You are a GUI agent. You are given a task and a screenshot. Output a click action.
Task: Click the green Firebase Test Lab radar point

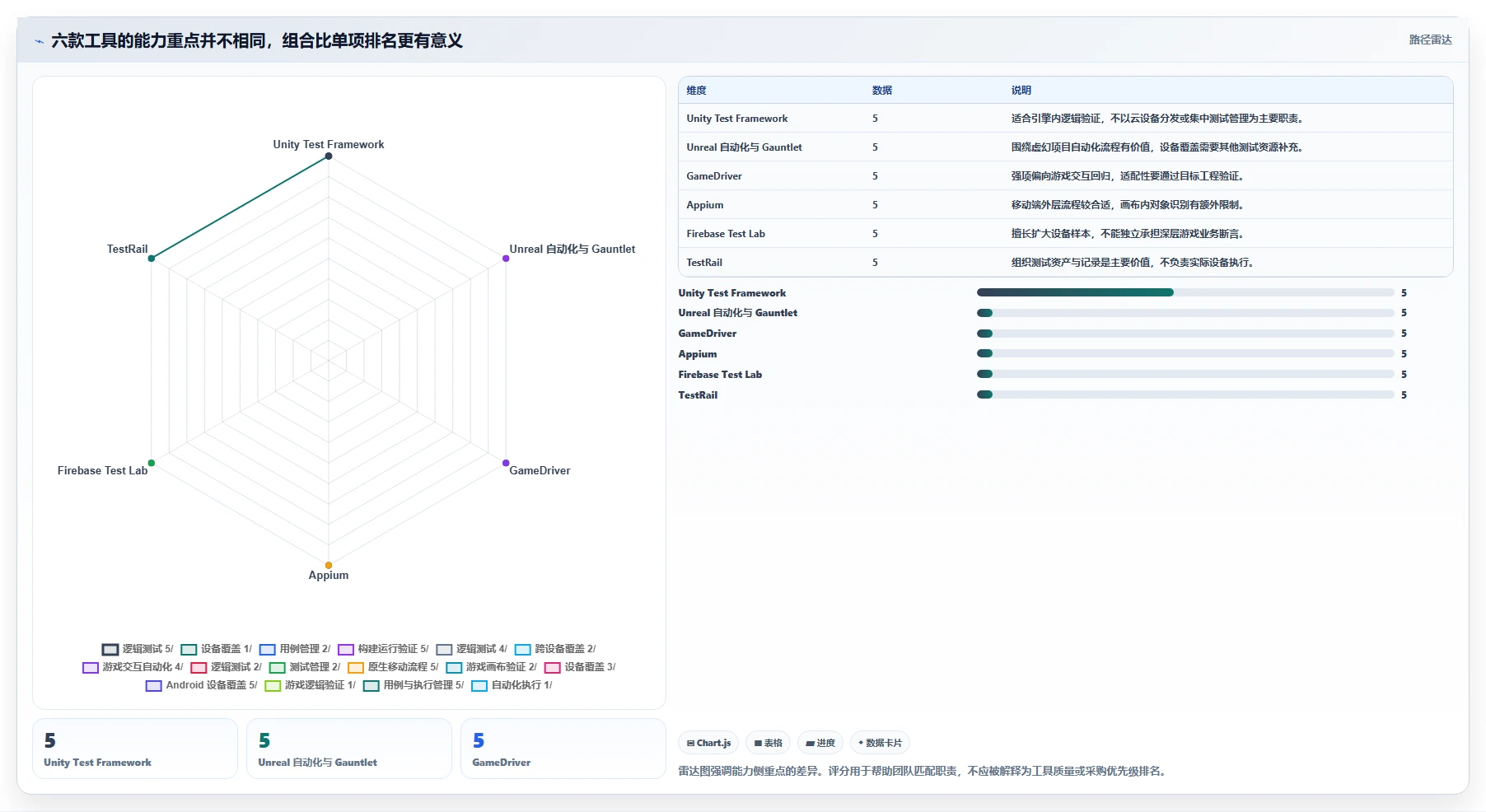pyautogui.click(x=152, y=463)
